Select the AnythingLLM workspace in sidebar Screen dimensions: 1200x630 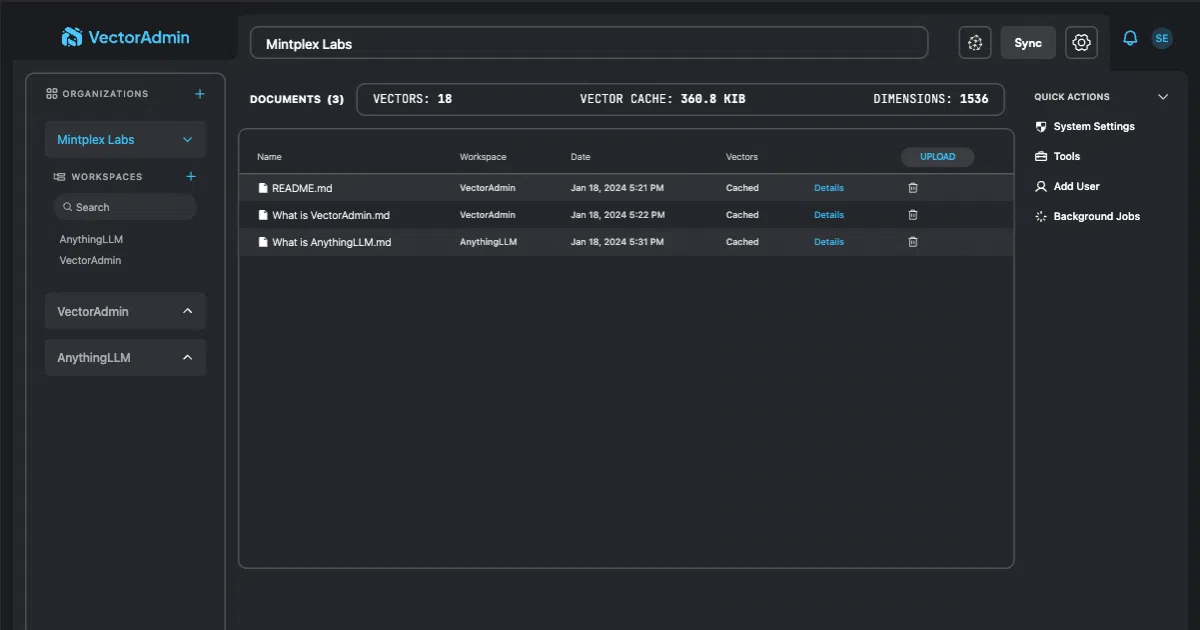pyautogui.click(x=91, y=240)
